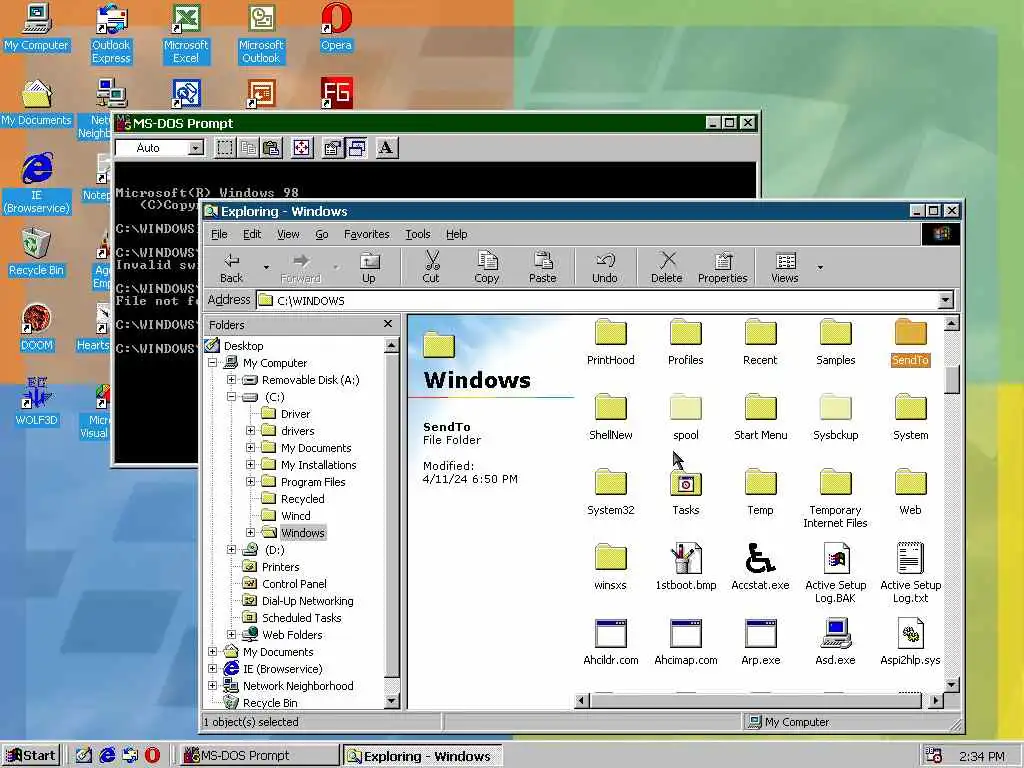
Task: Click the Copy toolbar icon in Explorer
Action: [x=487, y=268]
